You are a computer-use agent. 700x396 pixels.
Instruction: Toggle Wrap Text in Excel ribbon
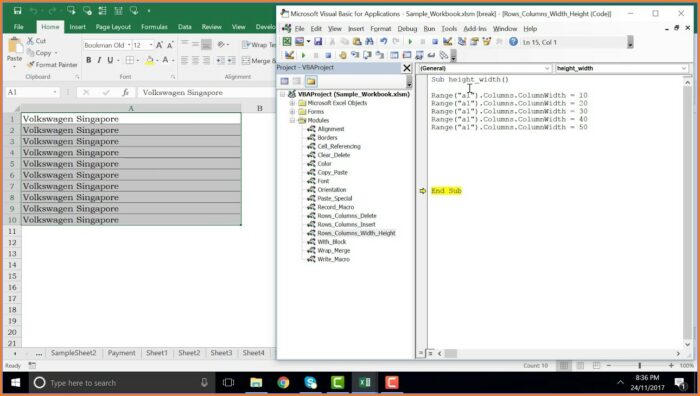pyautogui.click(x=258, y=45)
